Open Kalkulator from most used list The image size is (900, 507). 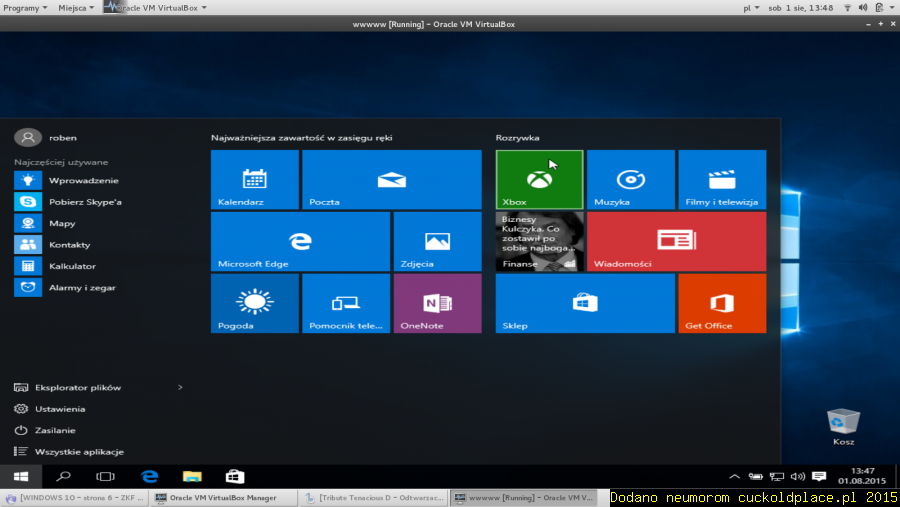(72, 266)
